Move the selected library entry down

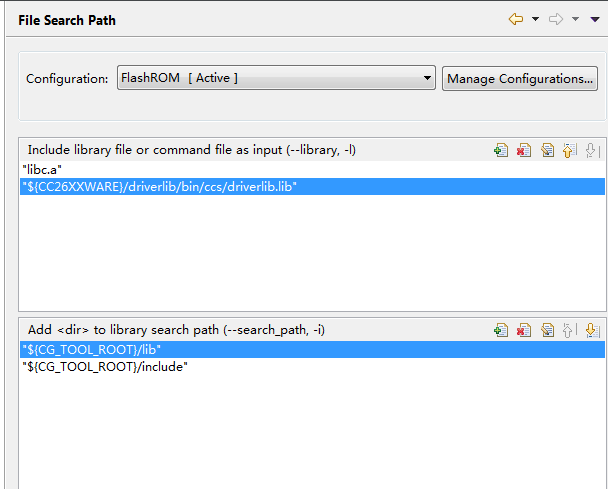click(592, 150)
